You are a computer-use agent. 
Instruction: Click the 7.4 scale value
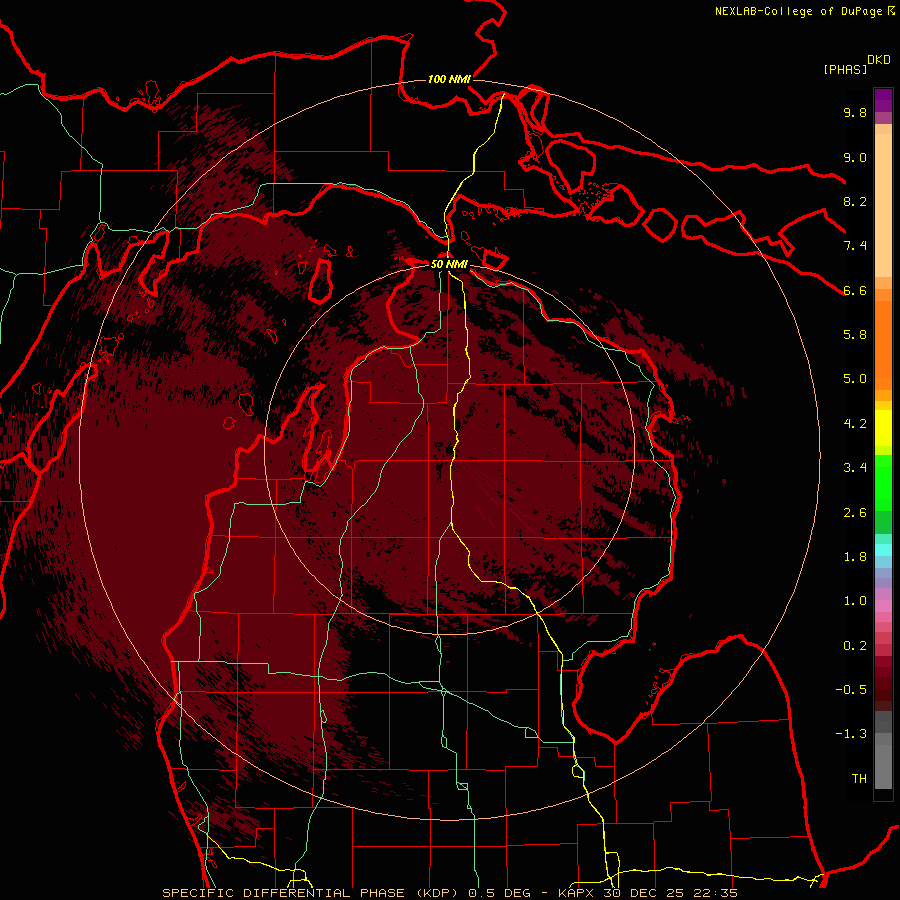click(855, 246)
